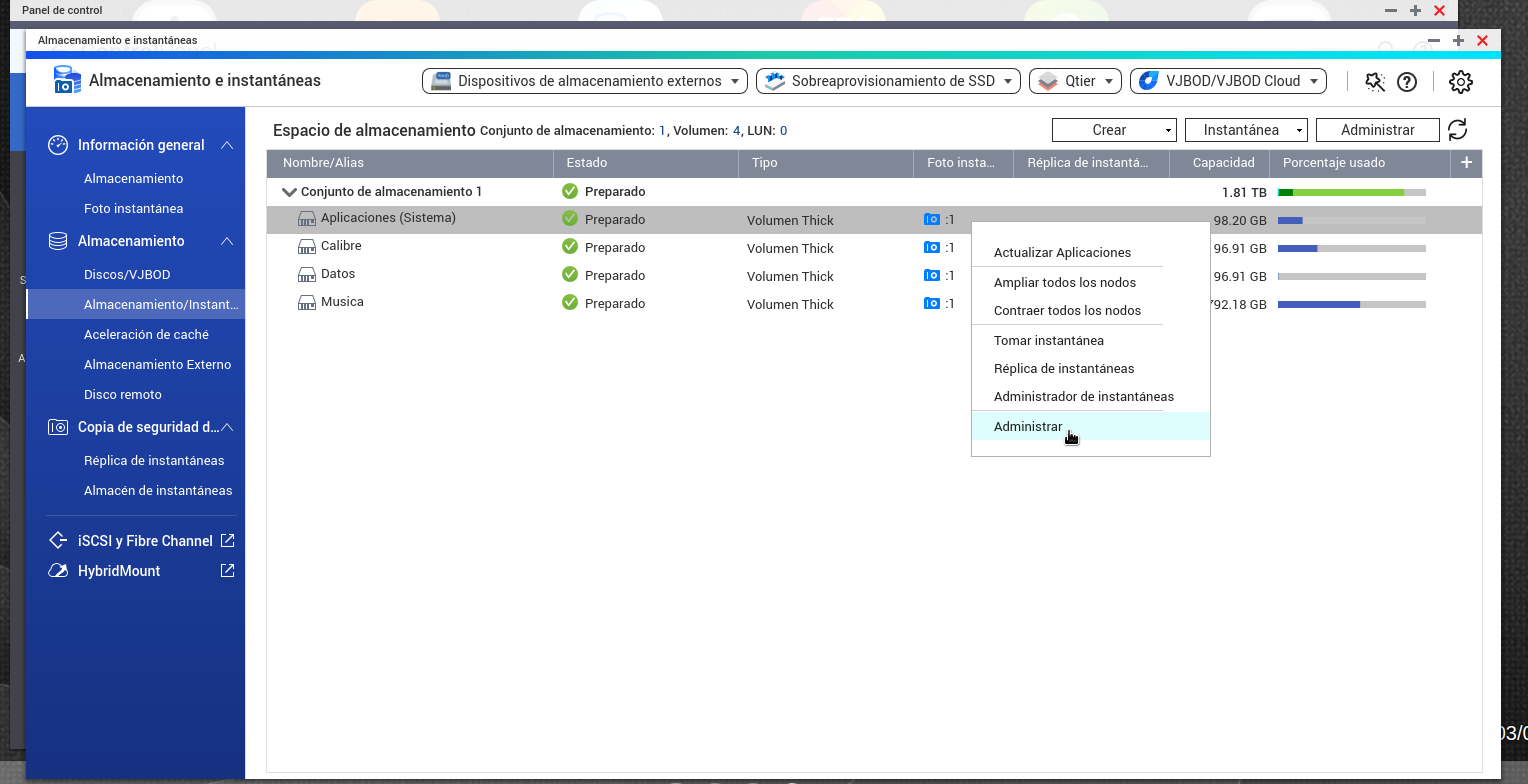Click the Musica volume disk icon
1528x784 pixels.
[x=307, y=302]
